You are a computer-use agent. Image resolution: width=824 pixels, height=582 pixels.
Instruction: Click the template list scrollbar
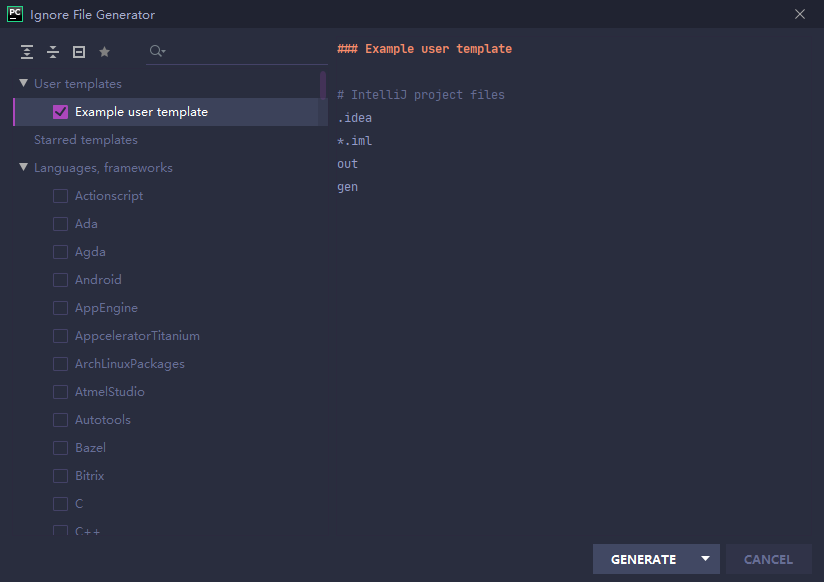coord(323,85)
